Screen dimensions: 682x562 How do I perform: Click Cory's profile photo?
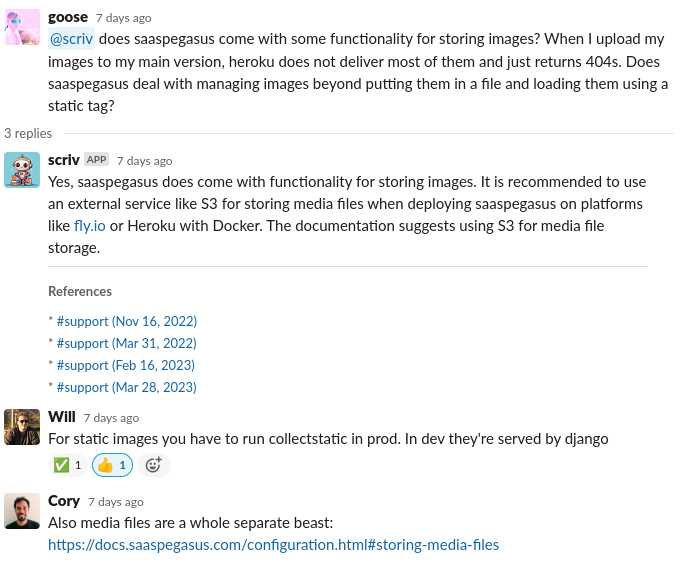coord(22,510)
